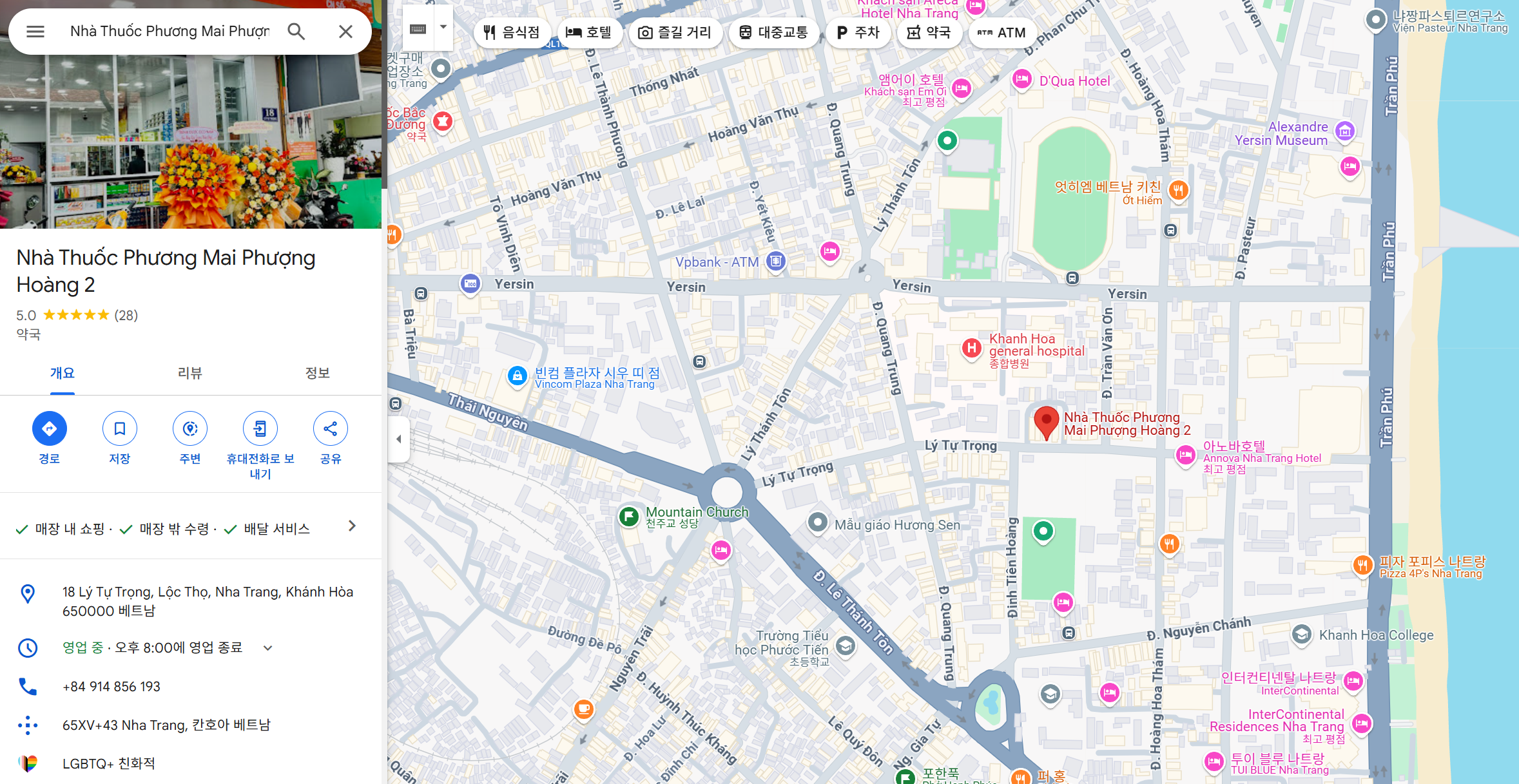The image size is (1519, 784).
Task: Expand the business hours dropdown
Action: pos(268,648)
